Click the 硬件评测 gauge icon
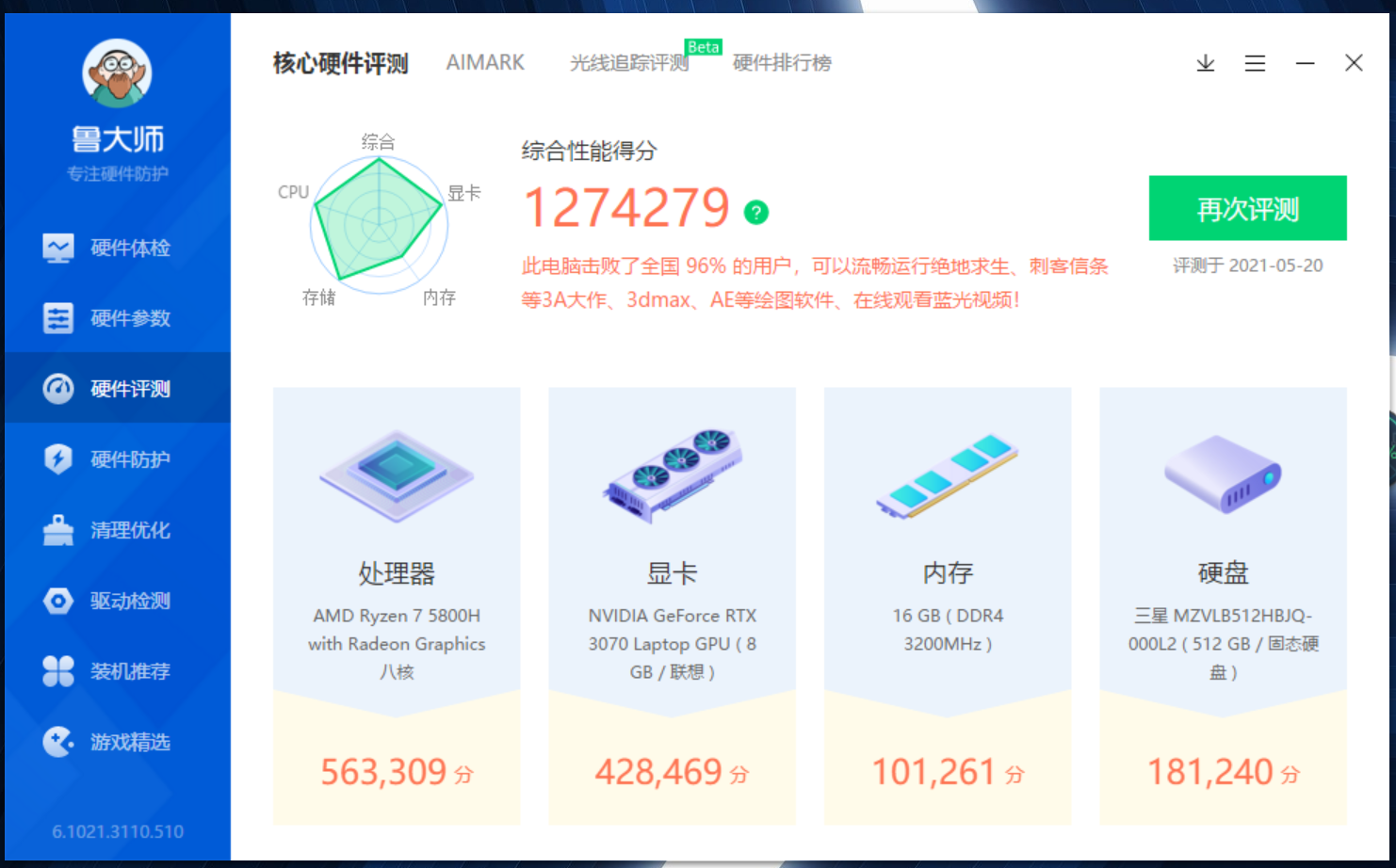Image resolution: width=1396 pixels, height=868 pixels. point(58,388)
